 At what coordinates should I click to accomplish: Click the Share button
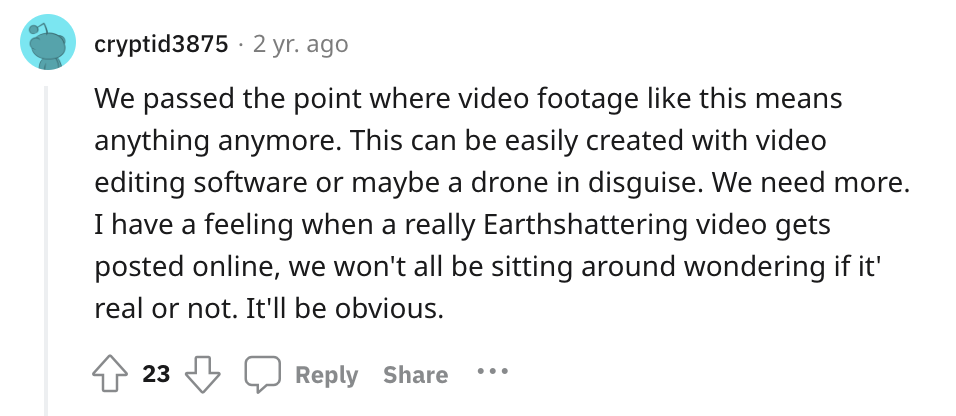tap(415, 375)
